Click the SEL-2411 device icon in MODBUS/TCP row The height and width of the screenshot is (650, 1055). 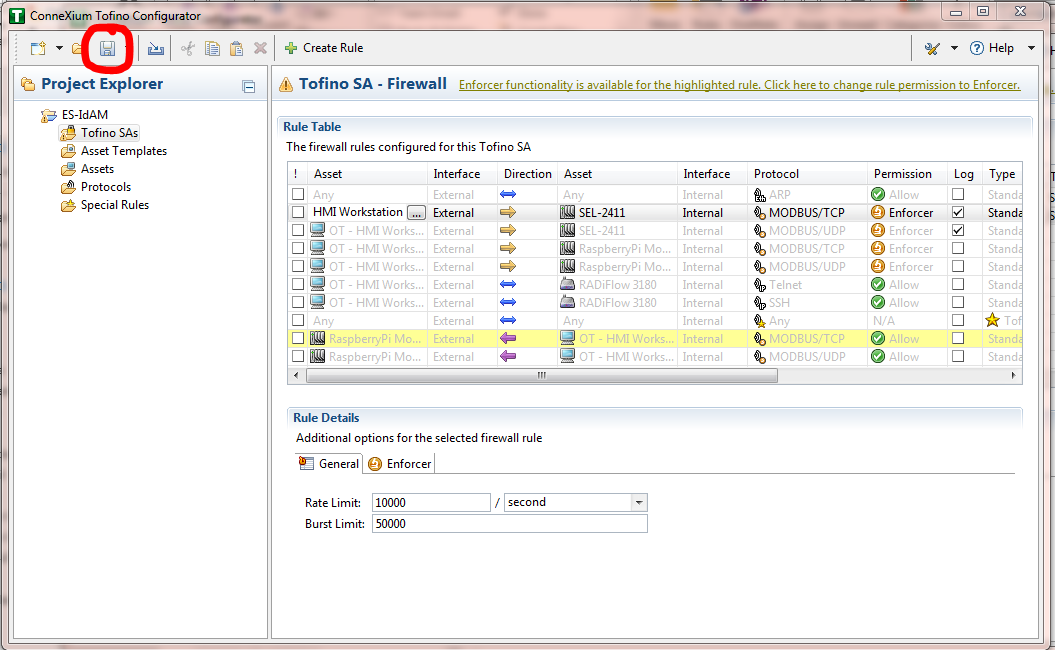568,213
